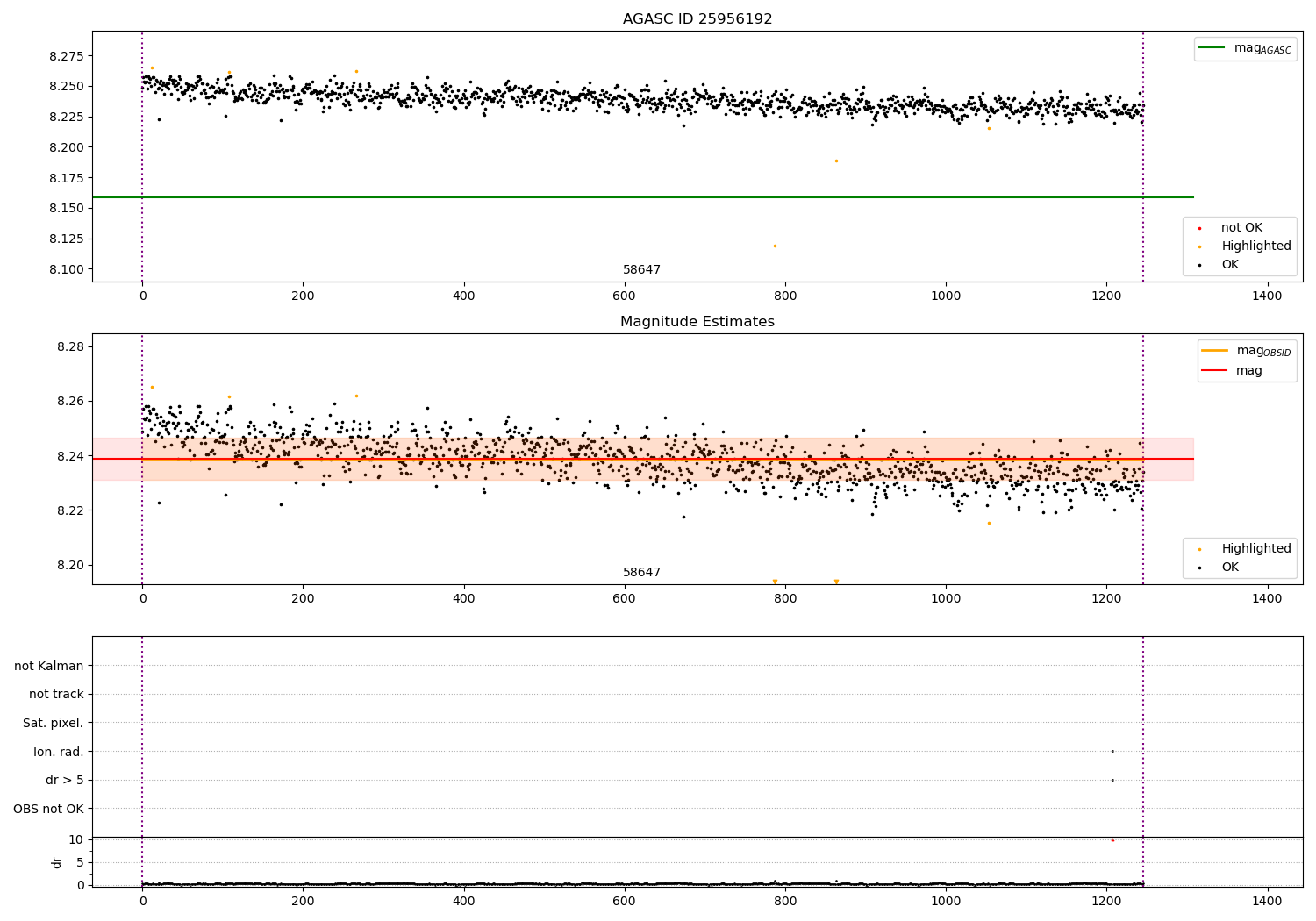The image size is (1316, 921).
Task: Click the red dr point near value 10
Action: click(x=1112, y=840)
